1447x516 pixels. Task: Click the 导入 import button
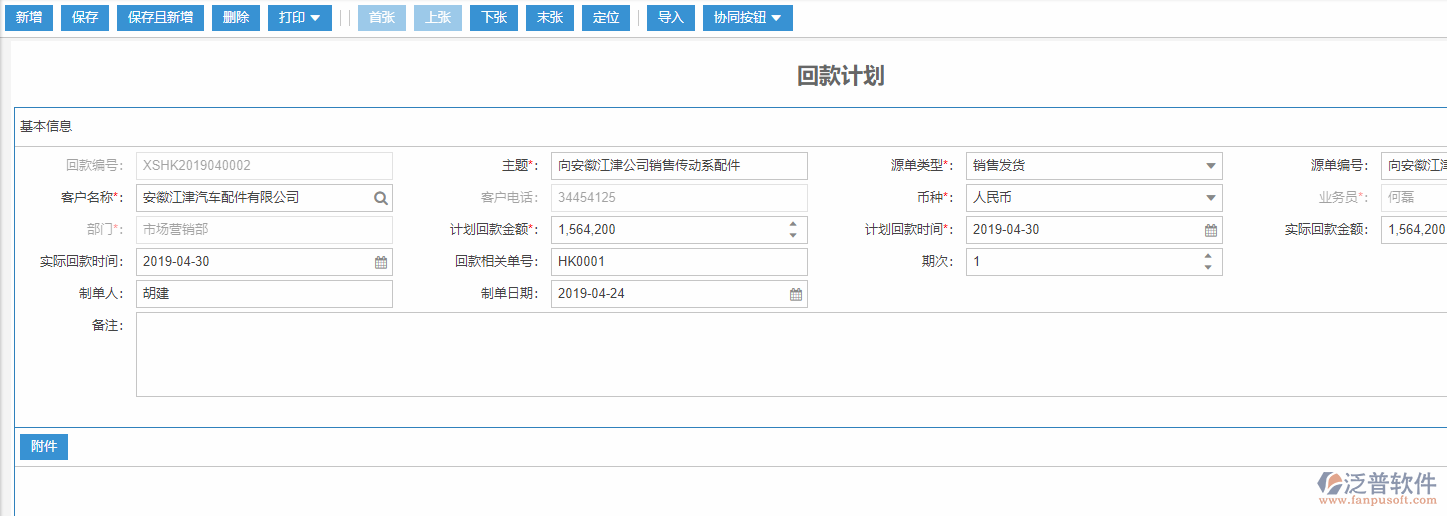[670, 18]
